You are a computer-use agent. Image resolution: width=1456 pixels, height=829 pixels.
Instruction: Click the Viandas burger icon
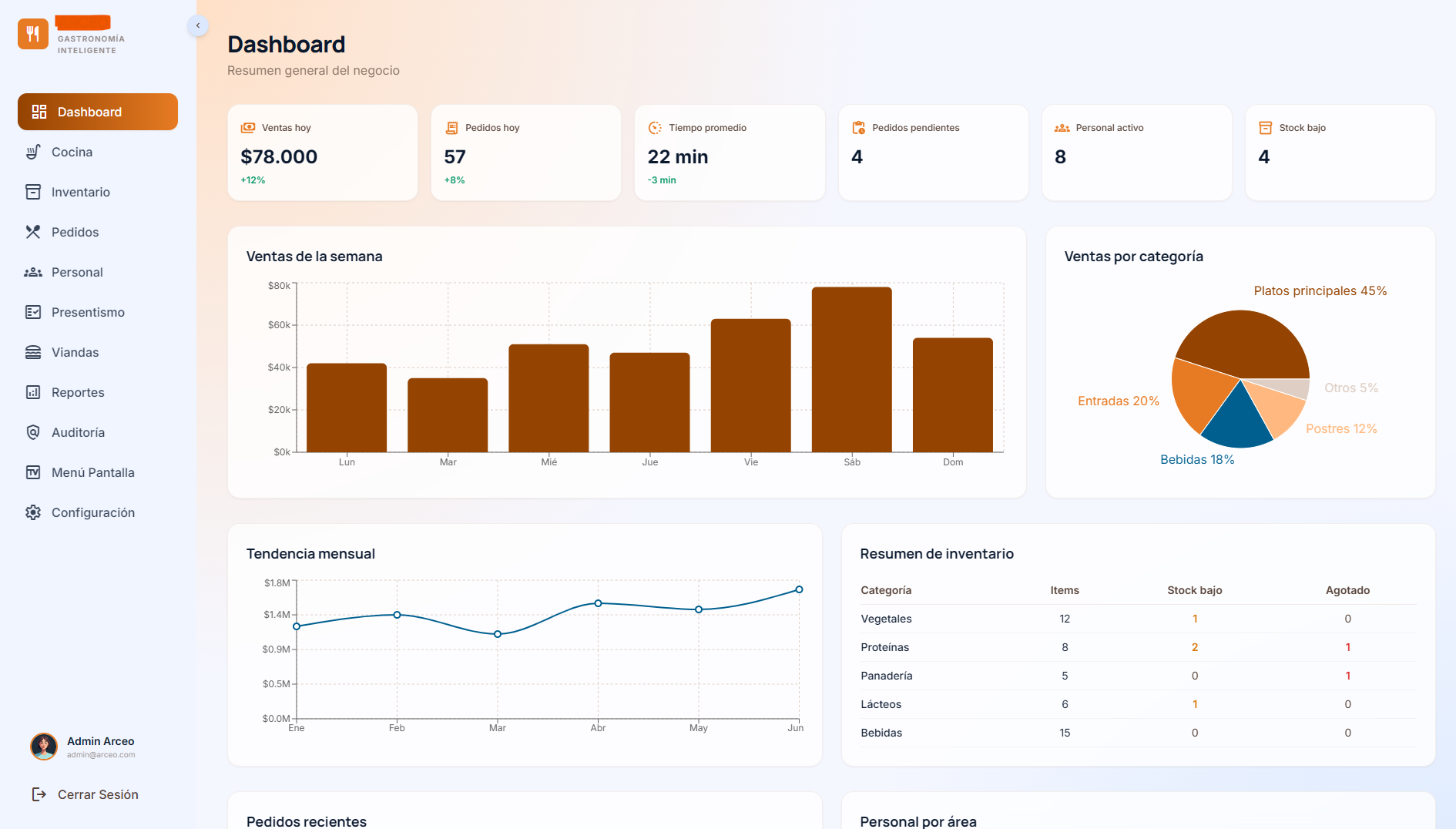click(x=33, y=352)
